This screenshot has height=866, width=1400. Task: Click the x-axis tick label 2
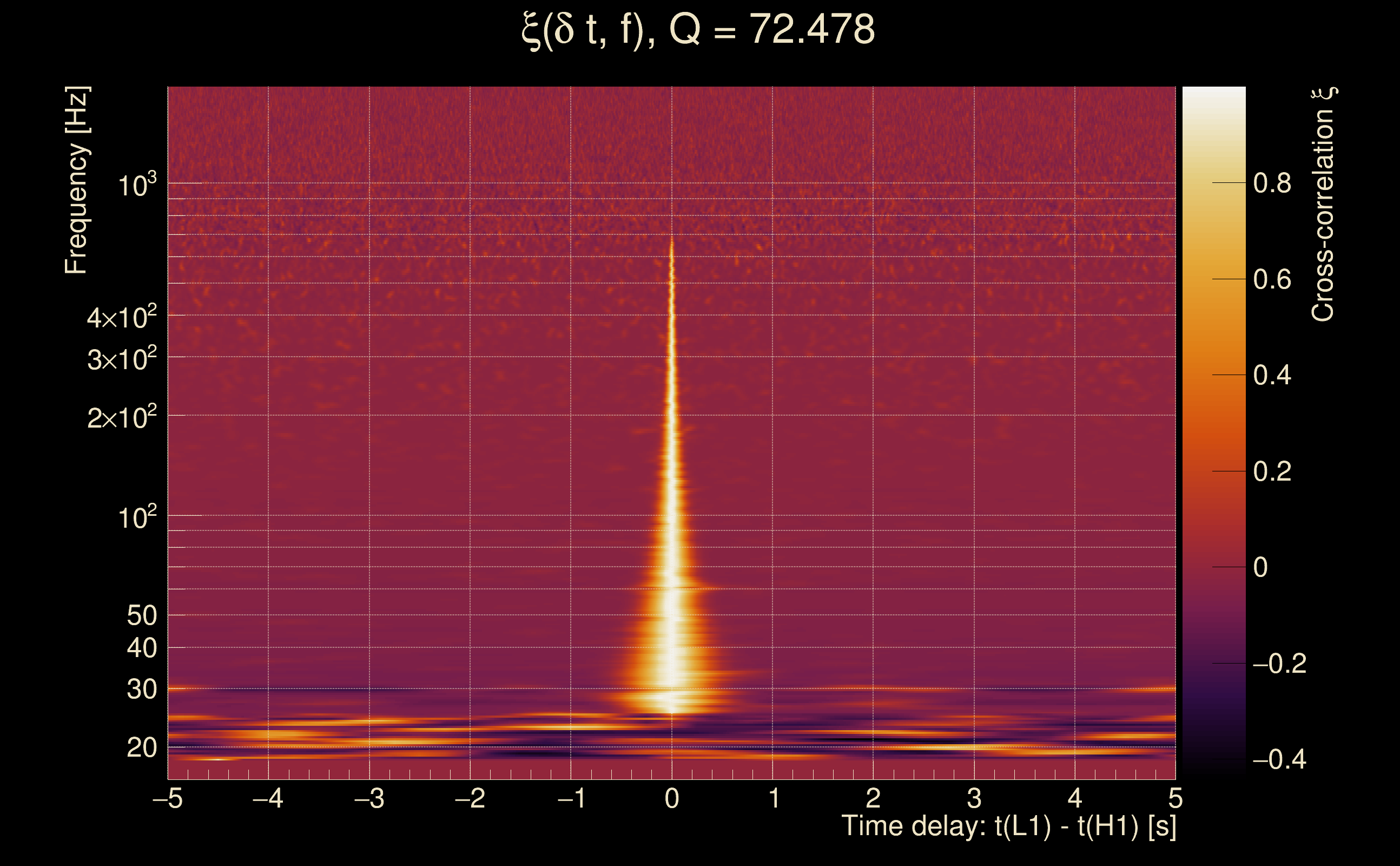[873, 798]
